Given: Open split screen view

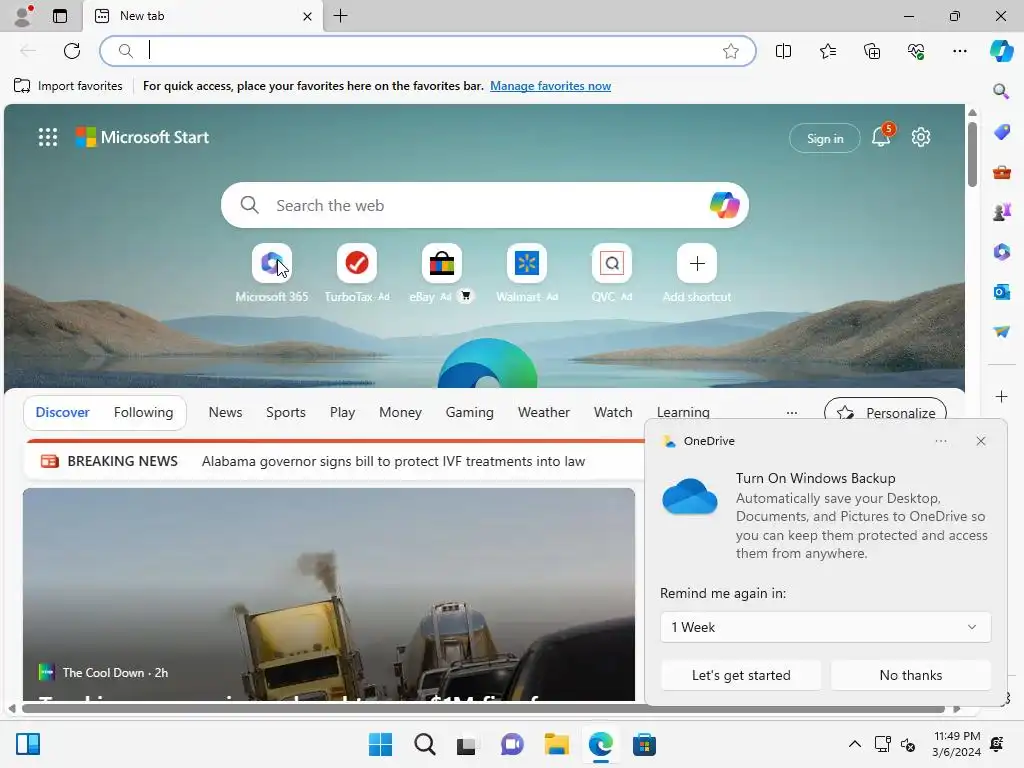Looking at the screenshot, I should tap(783, 51).
